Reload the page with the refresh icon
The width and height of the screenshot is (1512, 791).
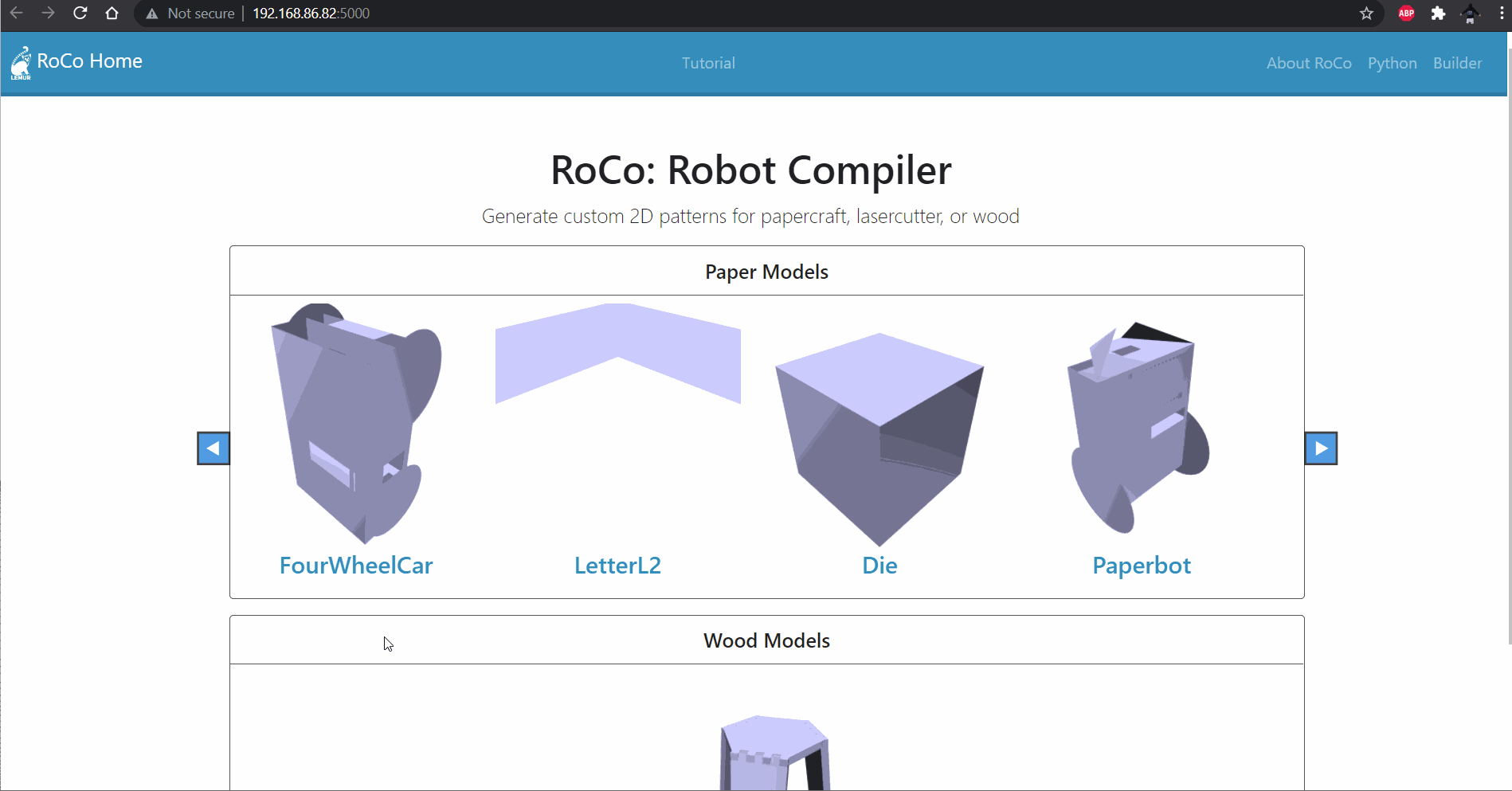tap(80, 14)
